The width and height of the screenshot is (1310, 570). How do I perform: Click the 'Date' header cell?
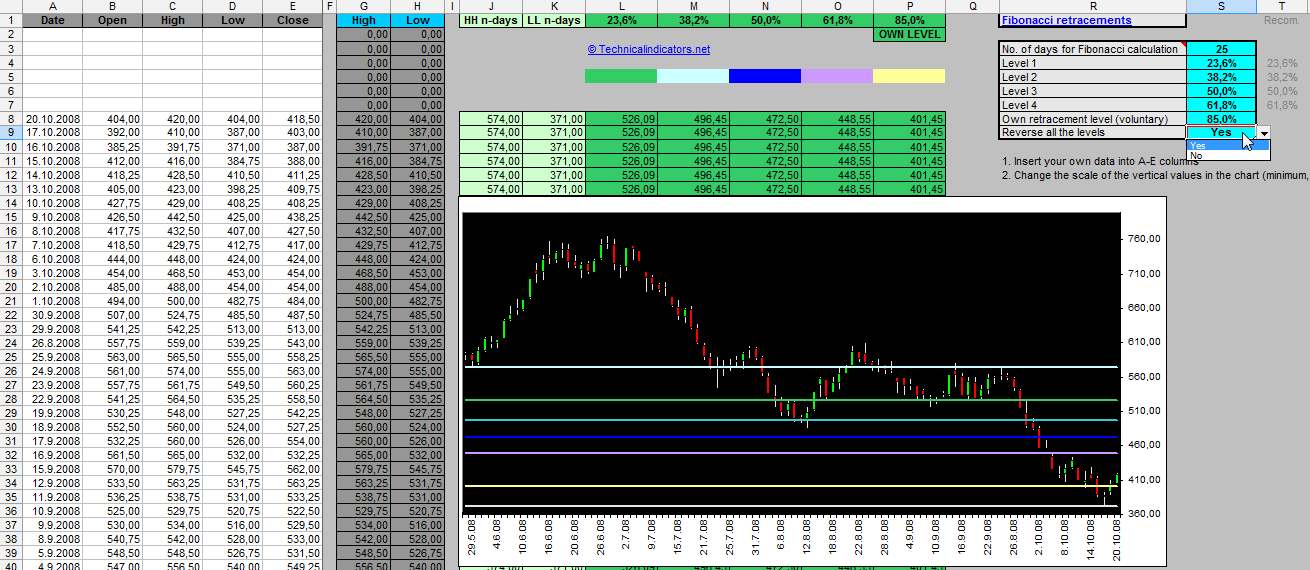click(x=52, y=20)
